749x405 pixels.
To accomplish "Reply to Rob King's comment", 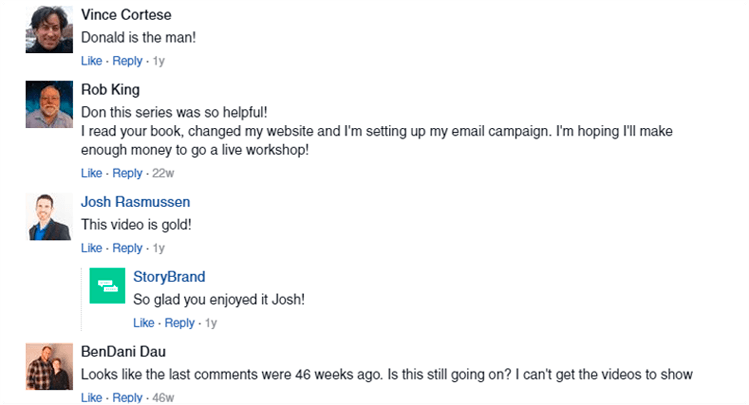I will [x=127, y=173].
